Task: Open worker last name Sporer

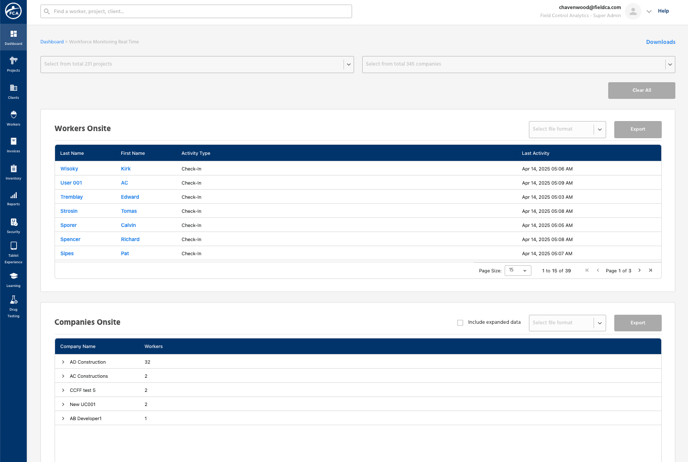Action: [68, 225]
